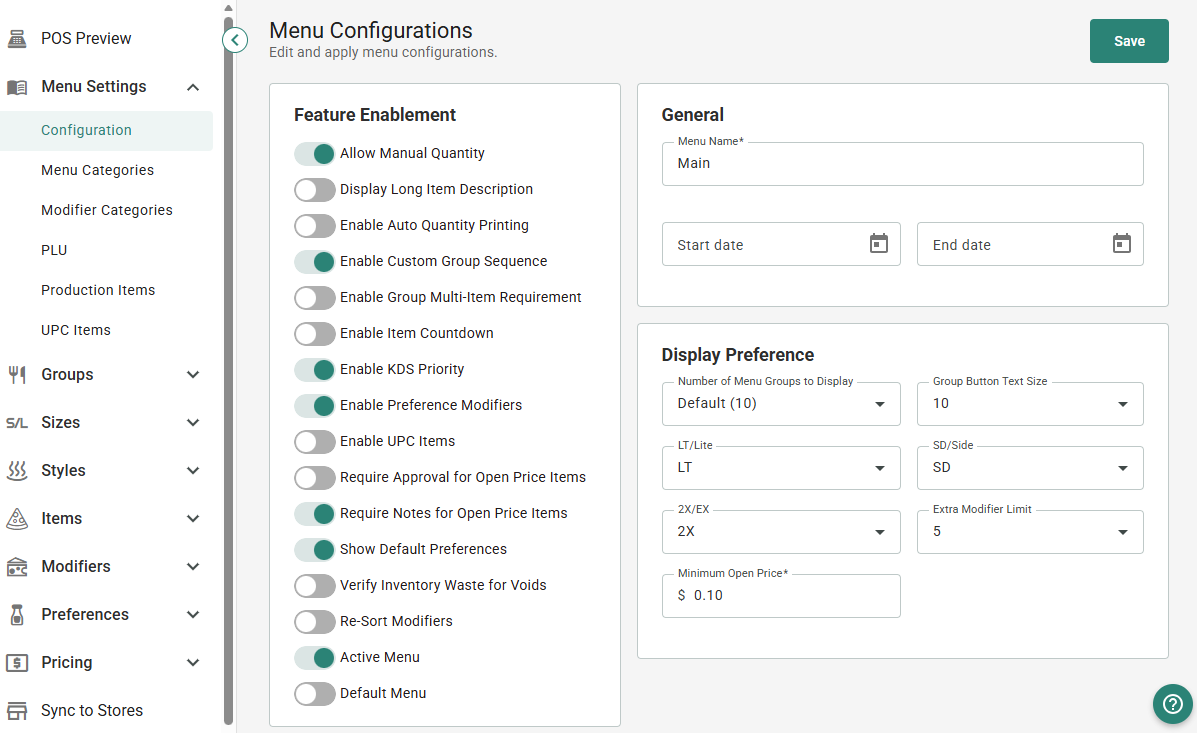Click the Menu Settings book icon

click(17, 87)
